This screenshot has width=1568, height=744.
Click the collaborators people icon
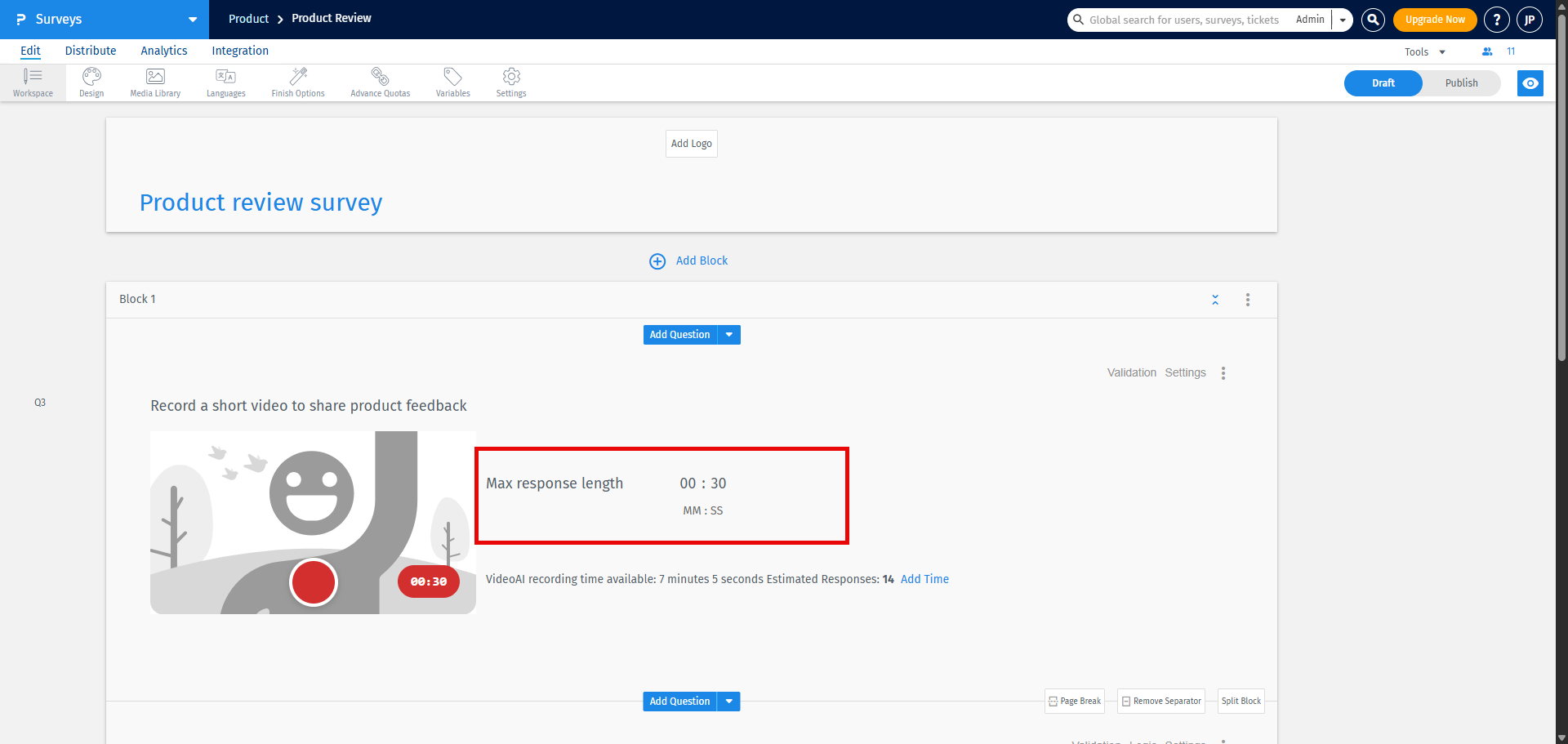click(x=1487, y=51)
